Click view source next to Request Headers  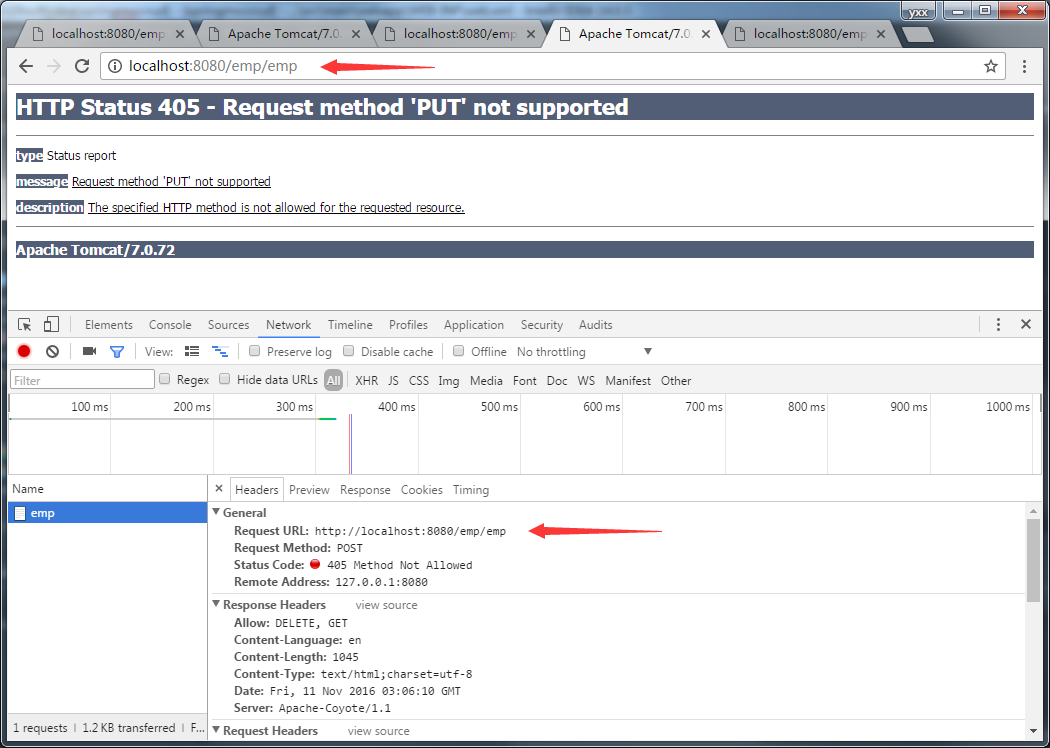[x=378, y=731]
